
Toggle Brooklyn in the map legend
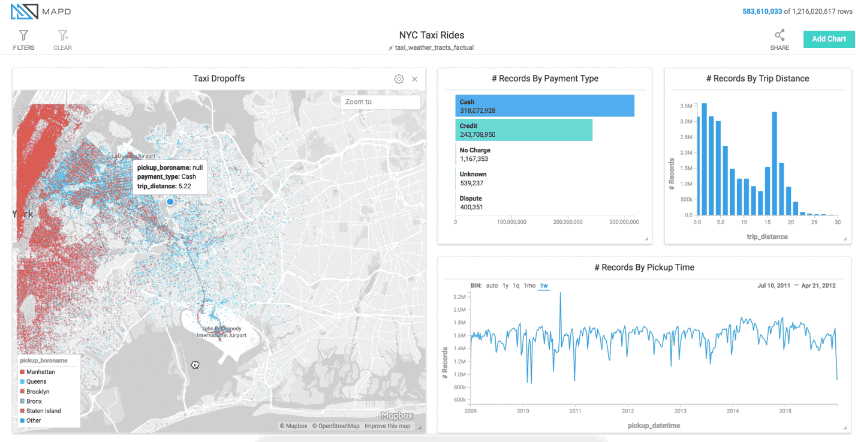(34, 392)
